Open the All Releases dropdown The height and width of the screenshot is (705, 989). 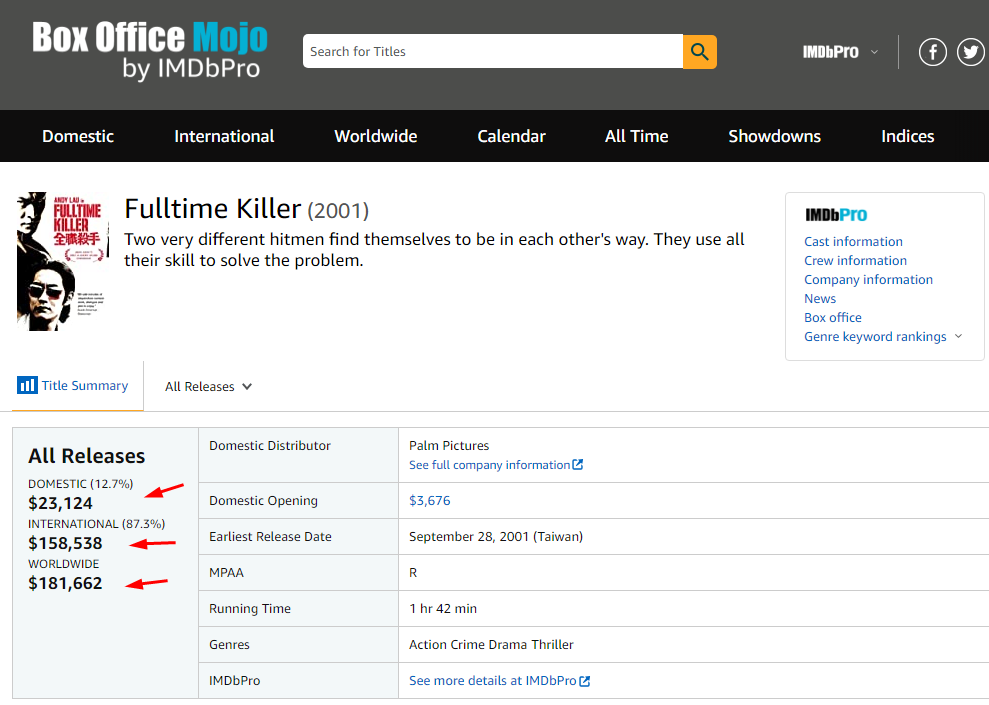(208, 387)
